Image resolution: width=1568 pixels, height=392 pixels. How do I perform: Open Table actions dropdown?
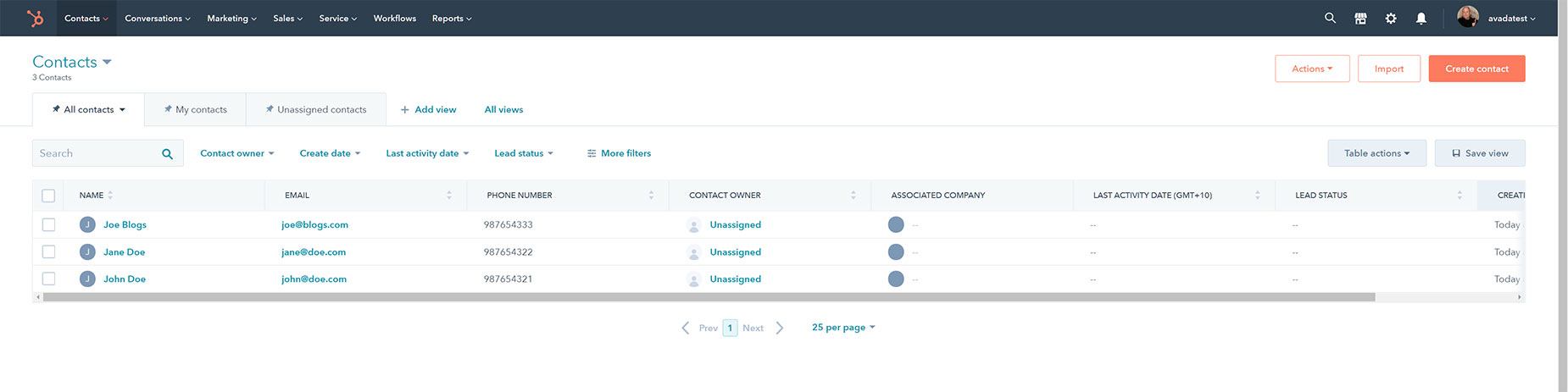tap(1376, 153)
